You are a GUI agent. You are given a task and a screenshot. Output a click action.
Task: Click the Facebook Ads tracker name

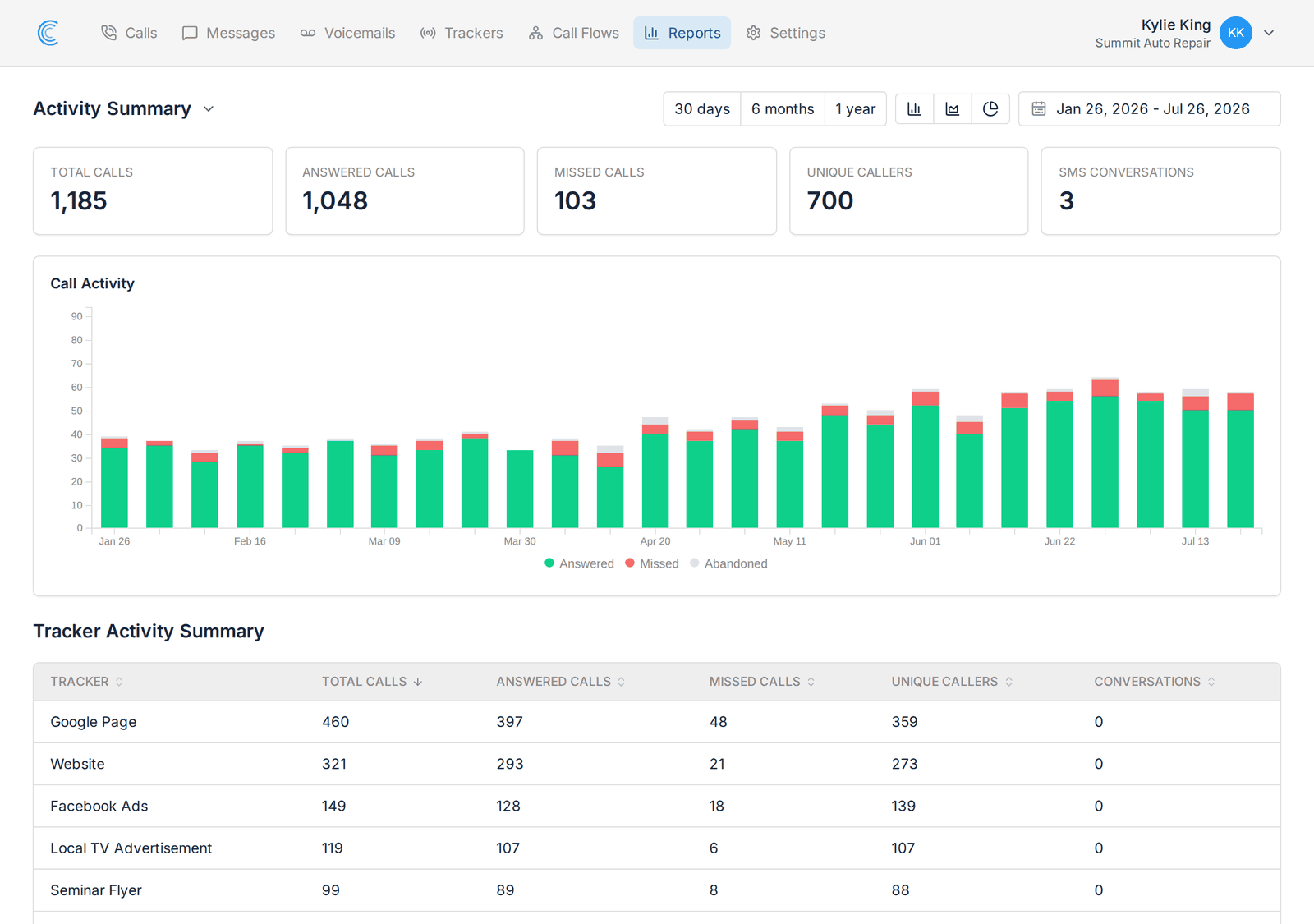[99, 806]
